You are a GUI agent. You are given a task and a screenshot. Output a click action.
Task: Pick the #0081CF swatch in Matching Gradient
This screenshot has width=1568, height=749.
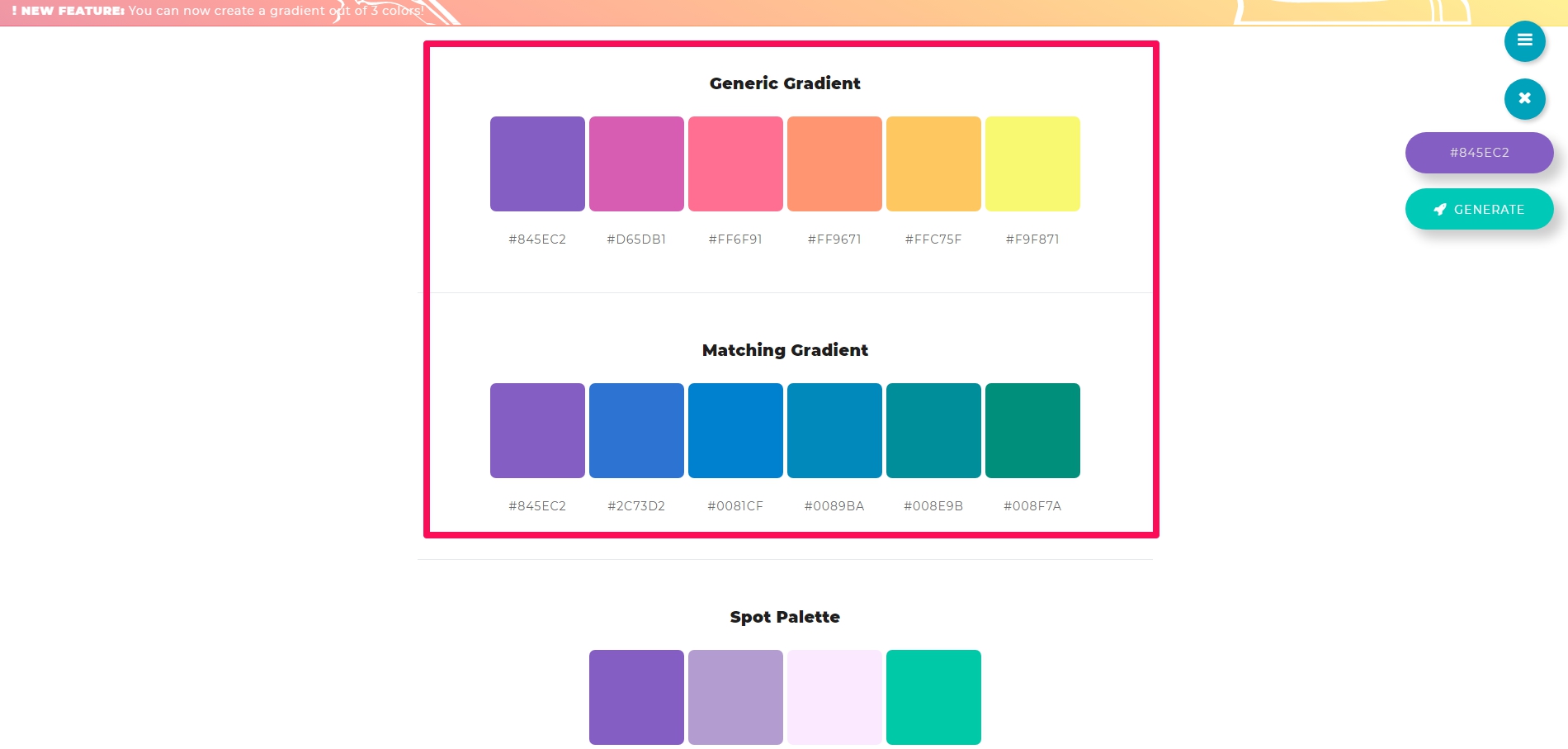[x=735, y=430]
